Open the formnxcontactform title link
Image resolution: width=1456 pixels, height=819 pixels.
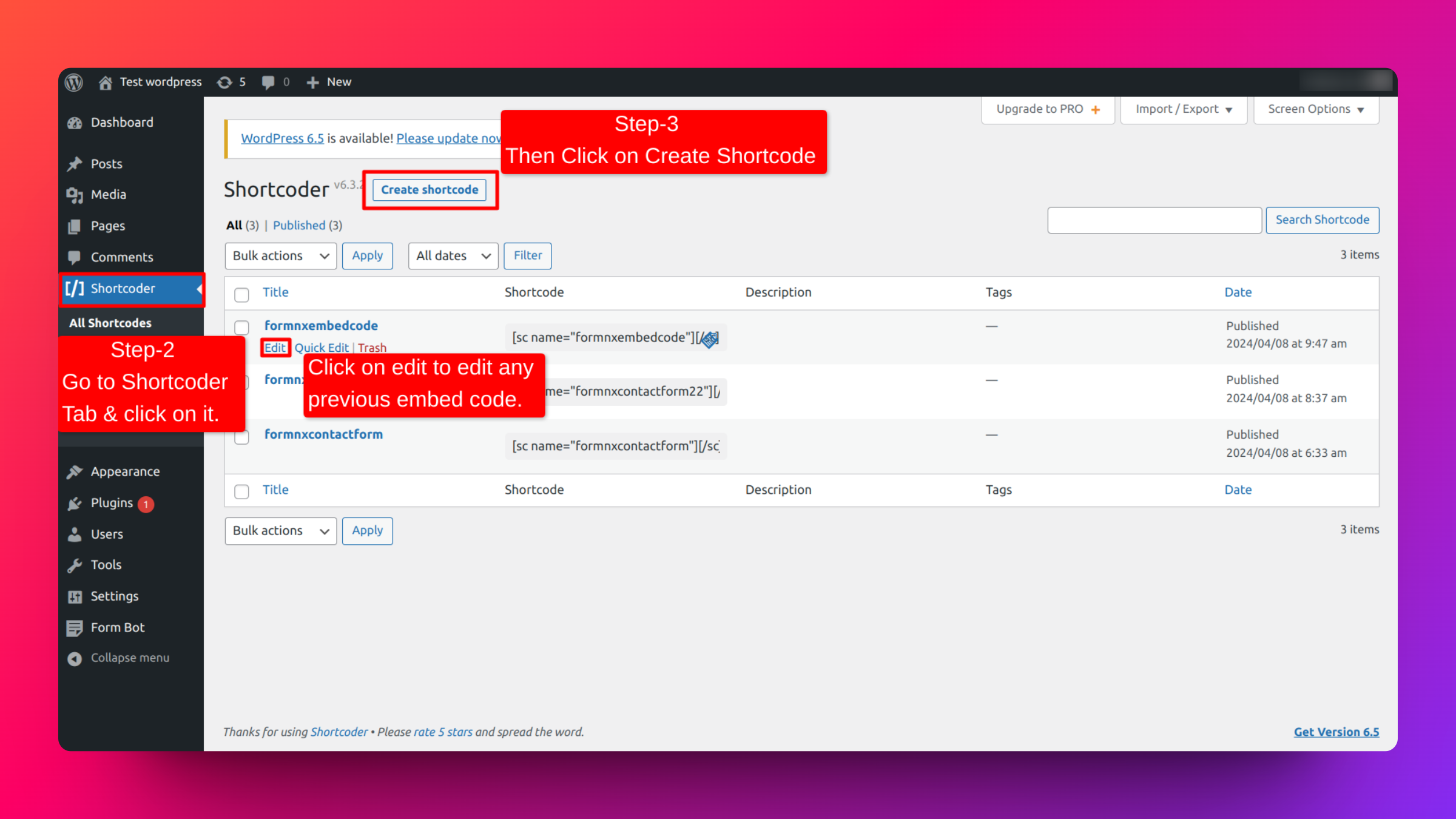(x=323, y=434)
